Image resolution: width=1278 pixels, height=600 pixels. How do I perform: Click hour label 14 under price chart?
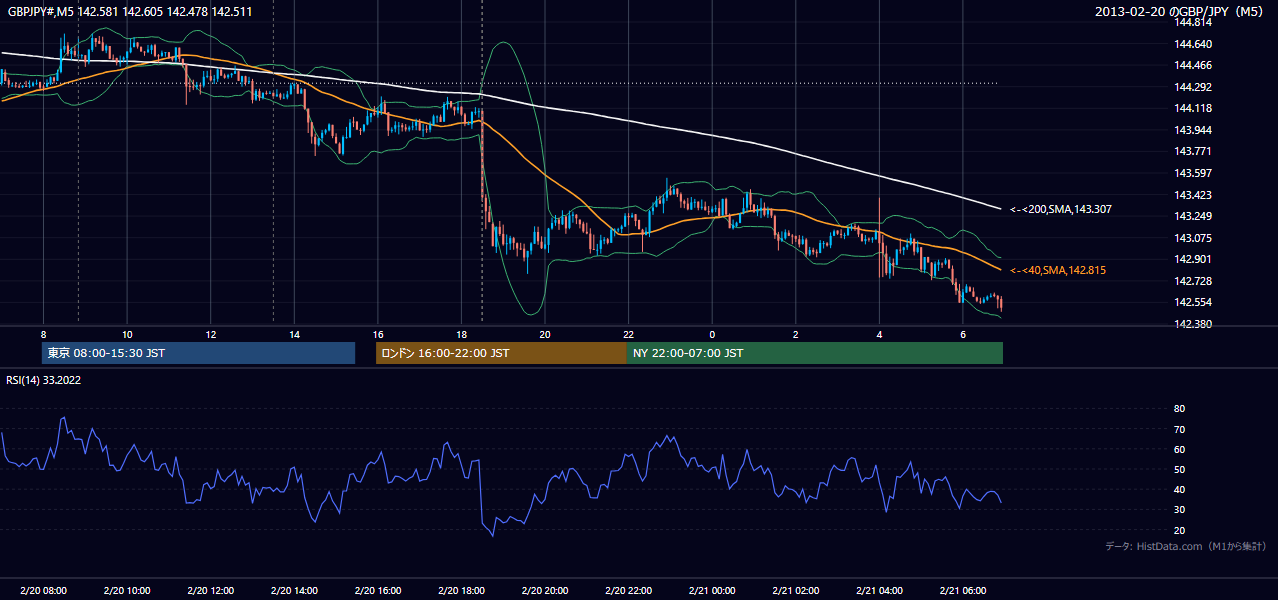[x=294, y=334]
